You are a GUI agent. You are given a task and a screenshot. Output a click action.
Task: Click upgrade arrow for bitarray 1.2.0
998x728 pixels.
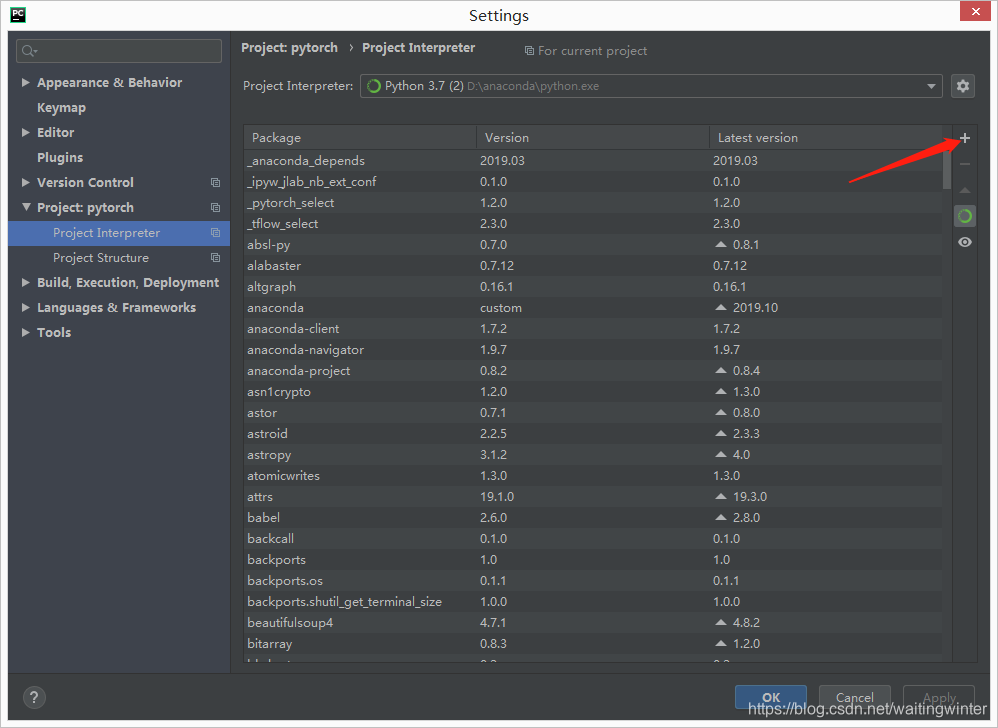click(720, 643)
